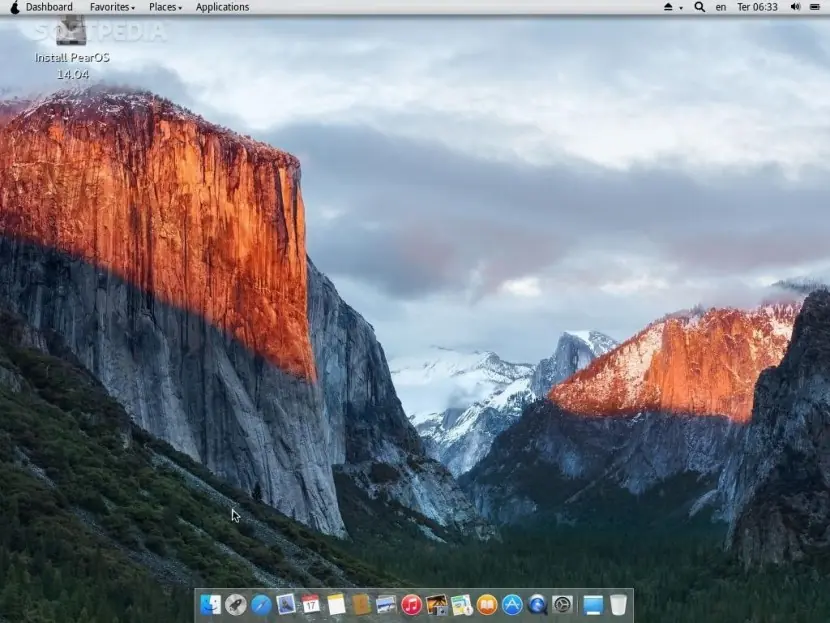Open the orange iBooks icon
This screenshot has width=830, height=623.
pos(487,604)
